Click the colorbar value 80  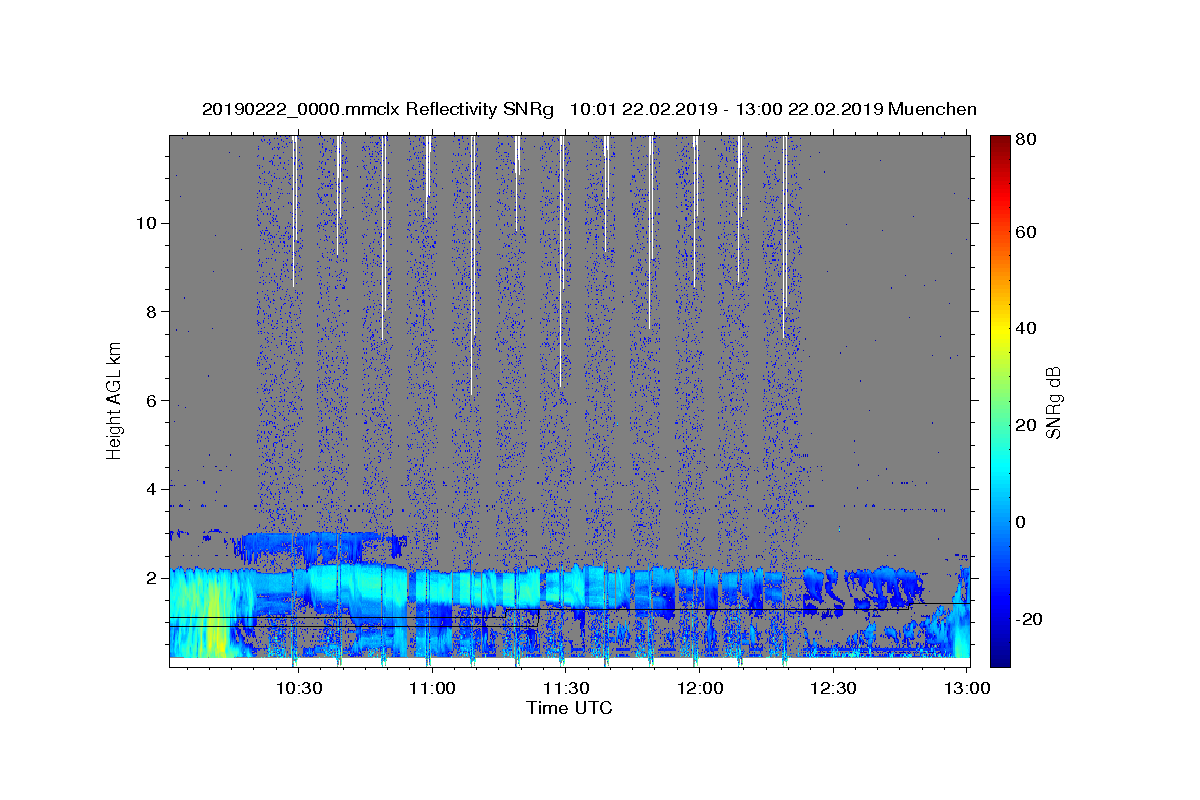coord(1026,140)
